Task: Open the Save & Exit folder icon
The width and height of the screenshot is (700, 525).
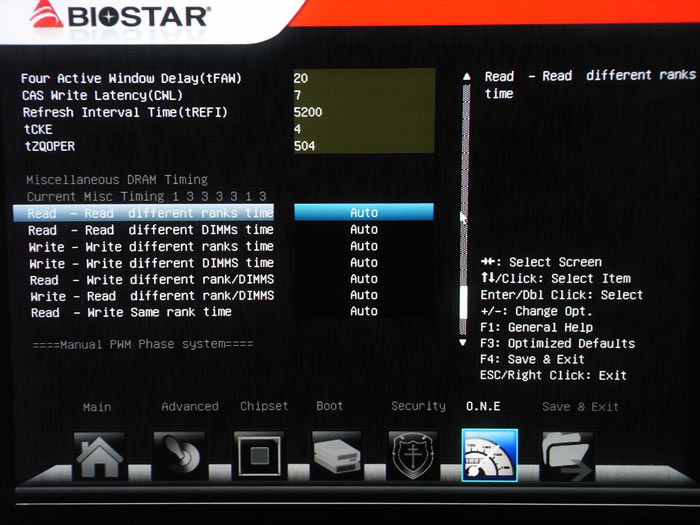Action: [x=567, y=456]
